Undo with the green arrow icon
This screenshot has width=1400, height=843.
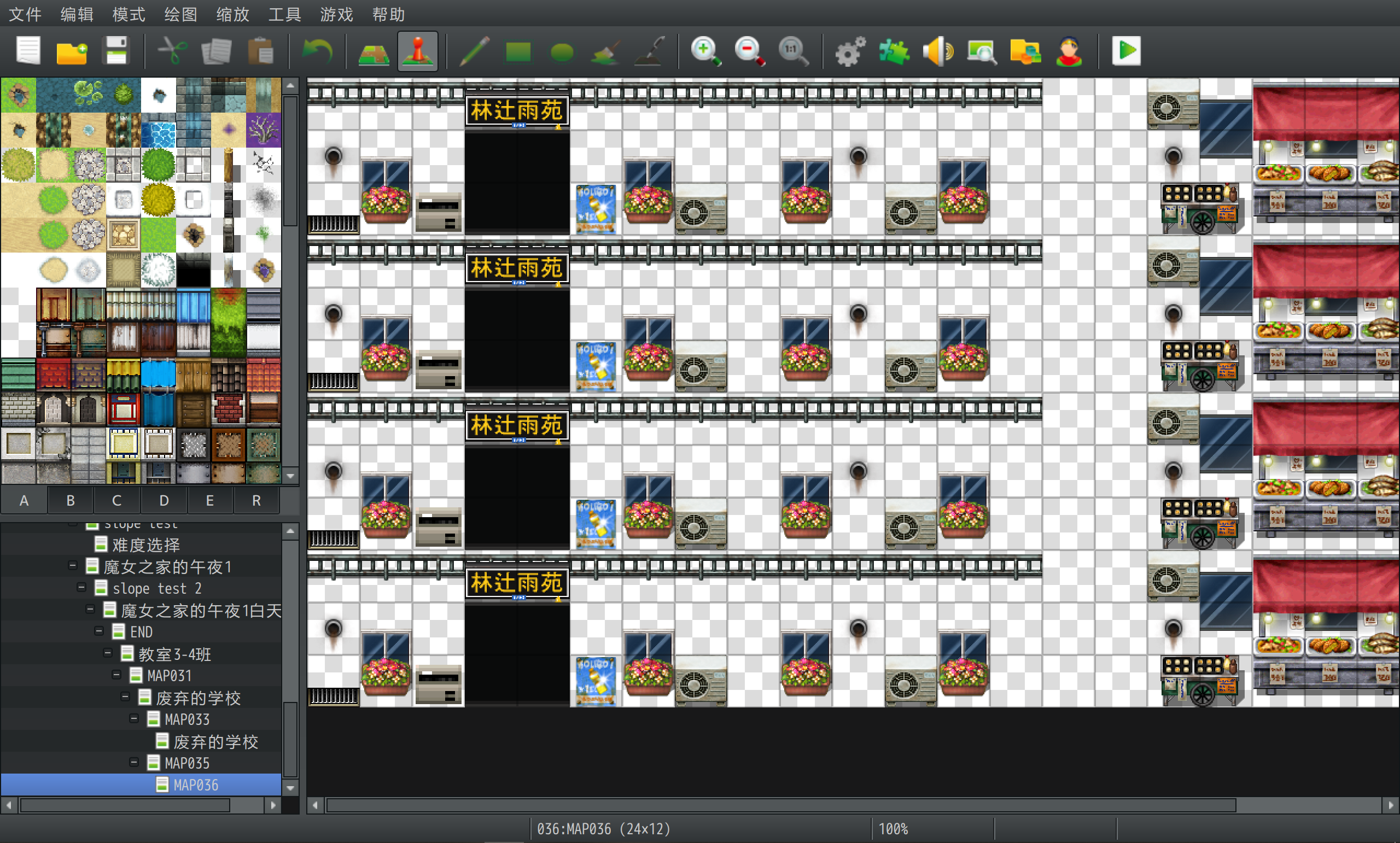pyautogui.click(x=317, y=51)
